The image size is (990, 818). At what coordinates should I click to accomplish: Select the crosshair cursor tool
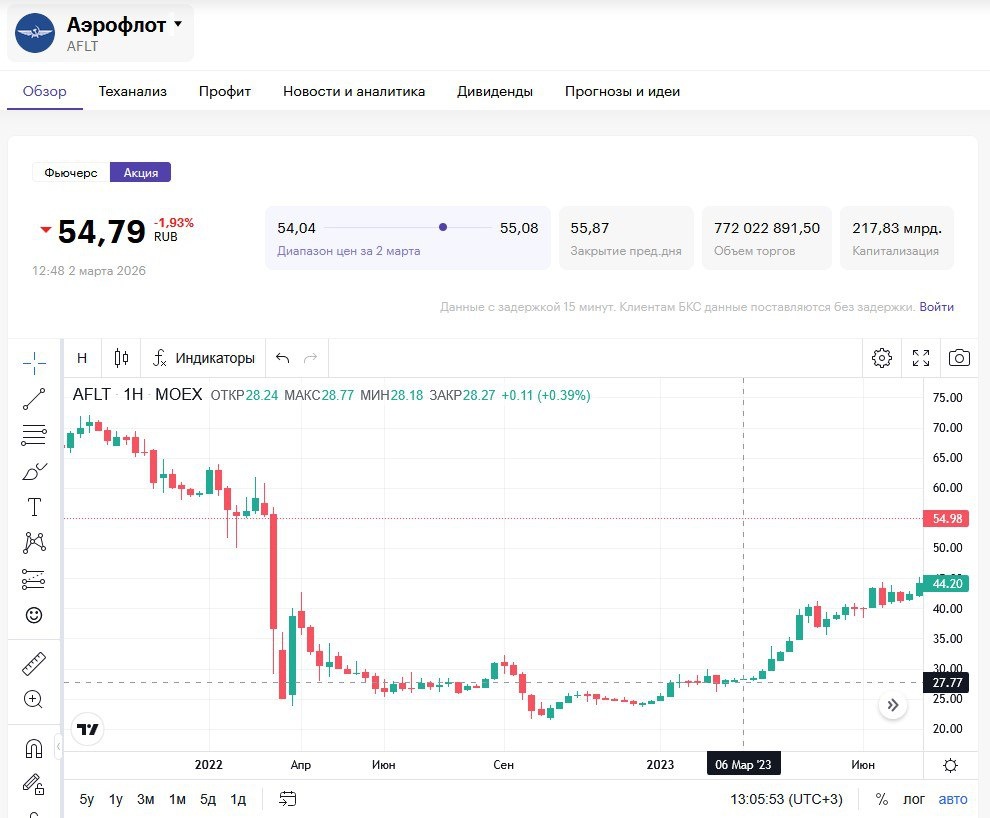pyautogui.click(x=34, y=362)
